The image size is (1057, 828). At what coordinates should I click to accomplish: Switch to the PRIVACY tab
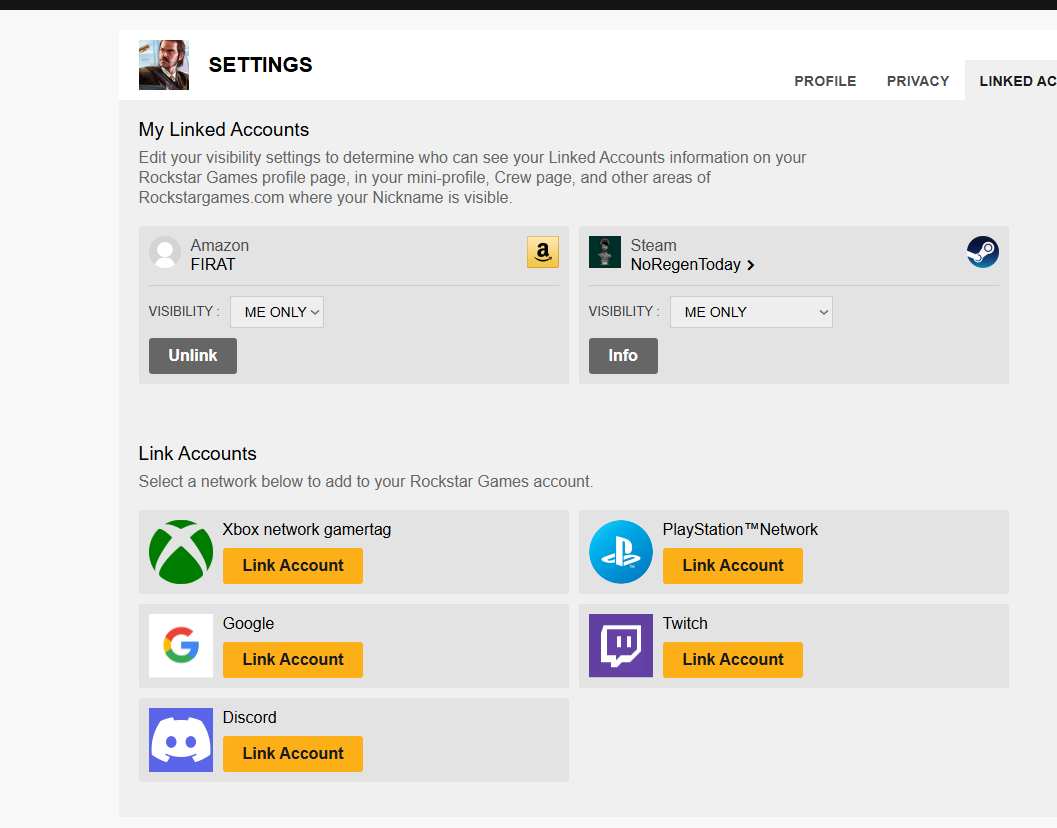point(917,81)
